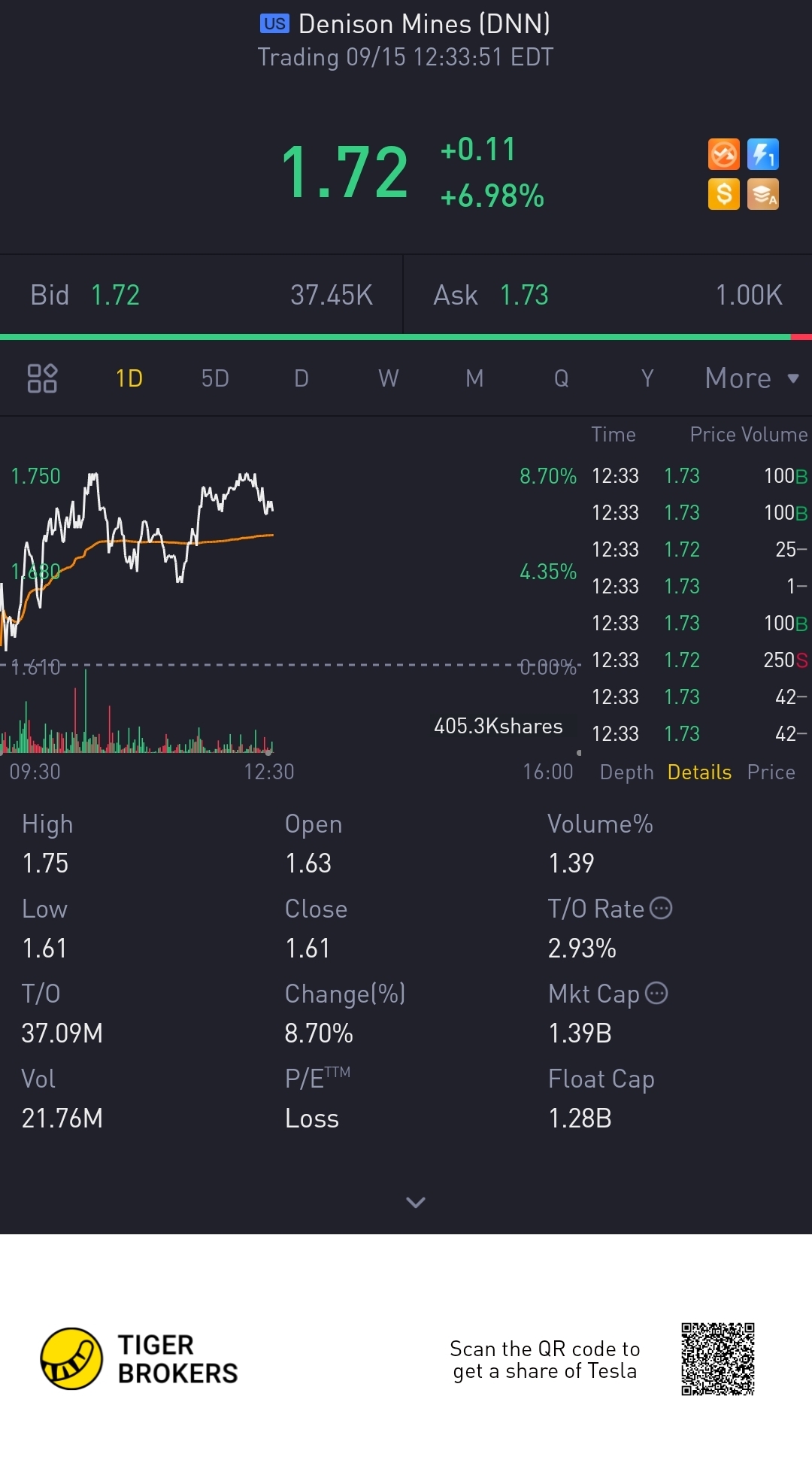
Task: Switch to the Price distribution view
Action: coord(771,772)
